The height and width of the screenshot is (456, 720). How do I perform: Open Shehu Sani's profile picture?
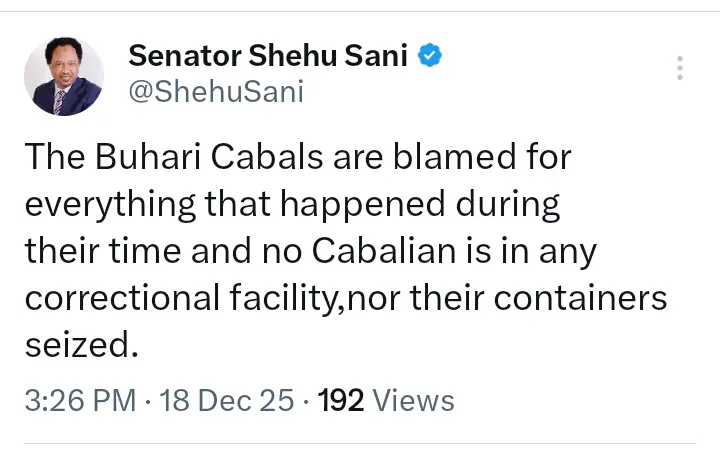click(63, 76)
